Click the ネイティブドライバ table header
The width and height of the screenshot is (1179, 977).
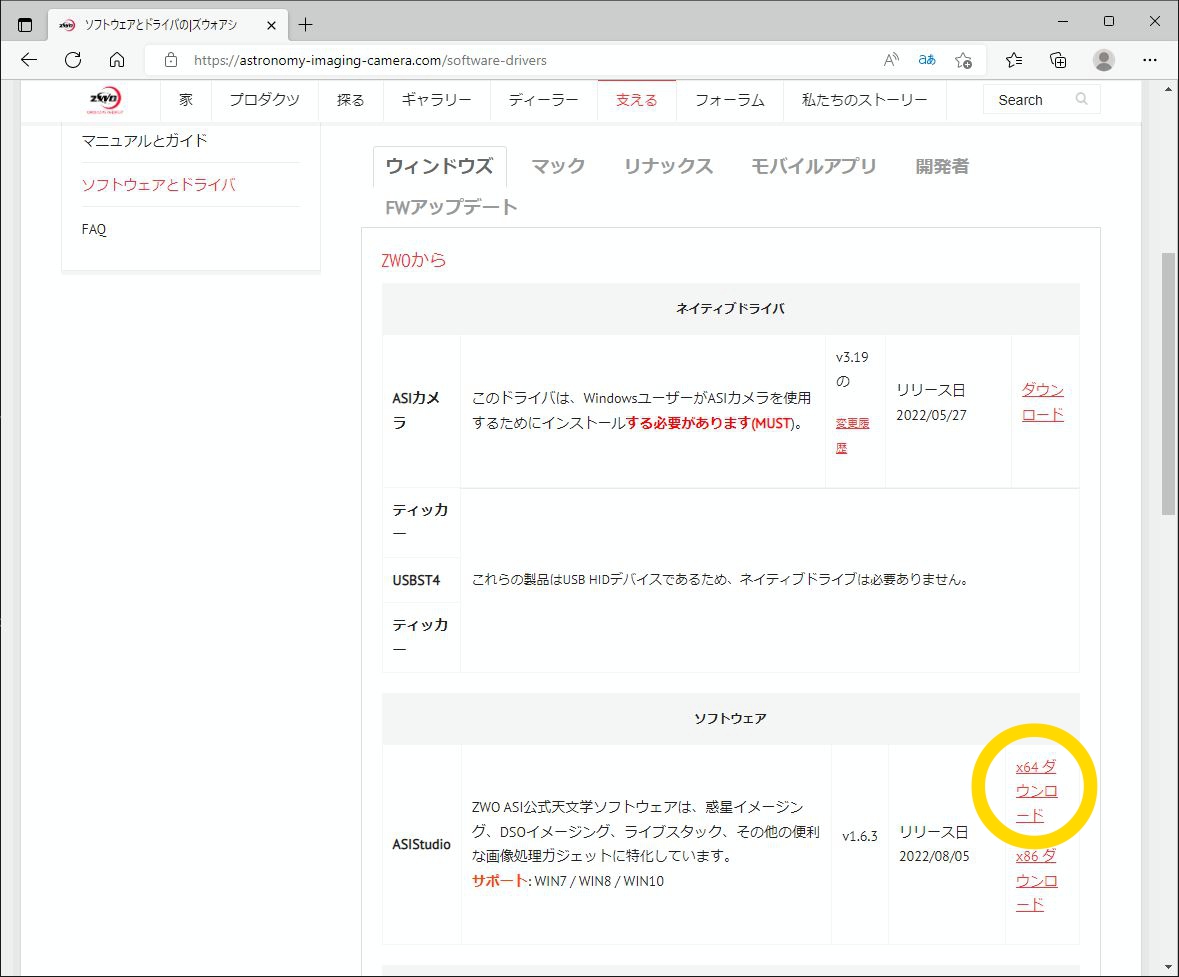pos(730,308)
